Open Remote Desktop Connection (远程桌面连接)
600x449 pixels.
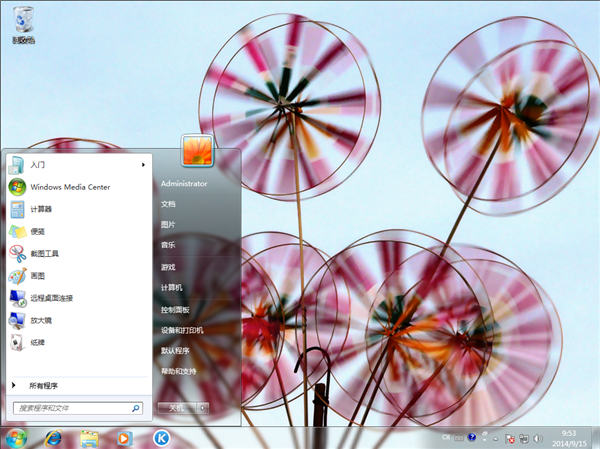(50, 298)
